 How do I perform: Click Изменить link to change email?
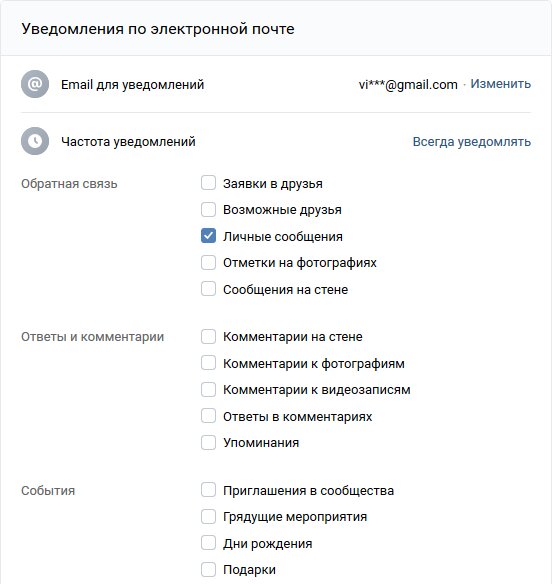(500, 84)
